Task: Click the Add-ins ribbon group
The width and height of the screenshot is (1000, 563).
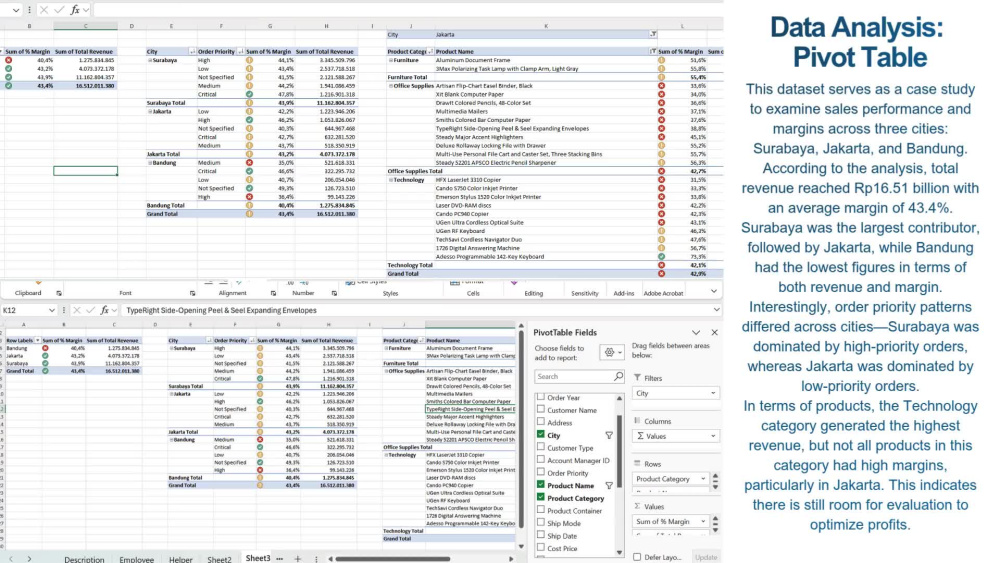Action: click(624, 293)
